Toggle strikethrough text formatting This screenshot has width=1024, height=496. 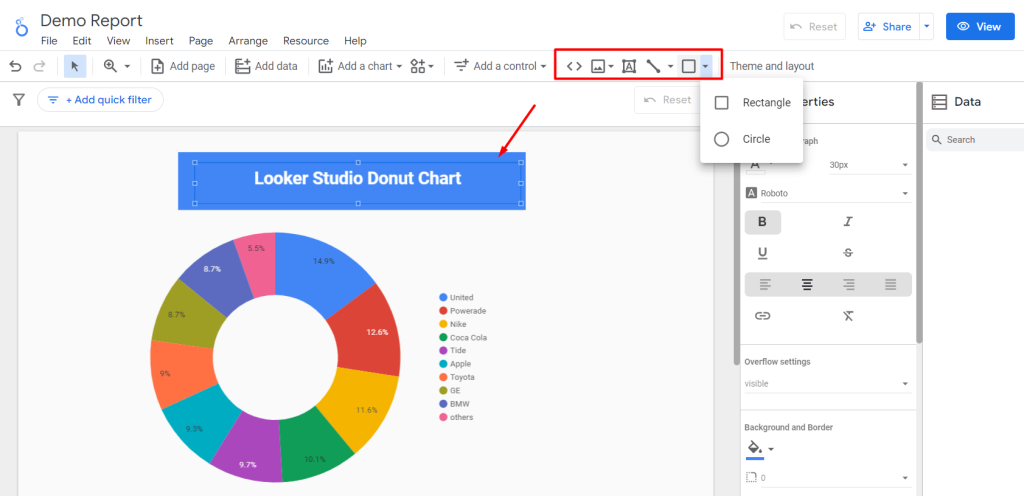point(848,253)
